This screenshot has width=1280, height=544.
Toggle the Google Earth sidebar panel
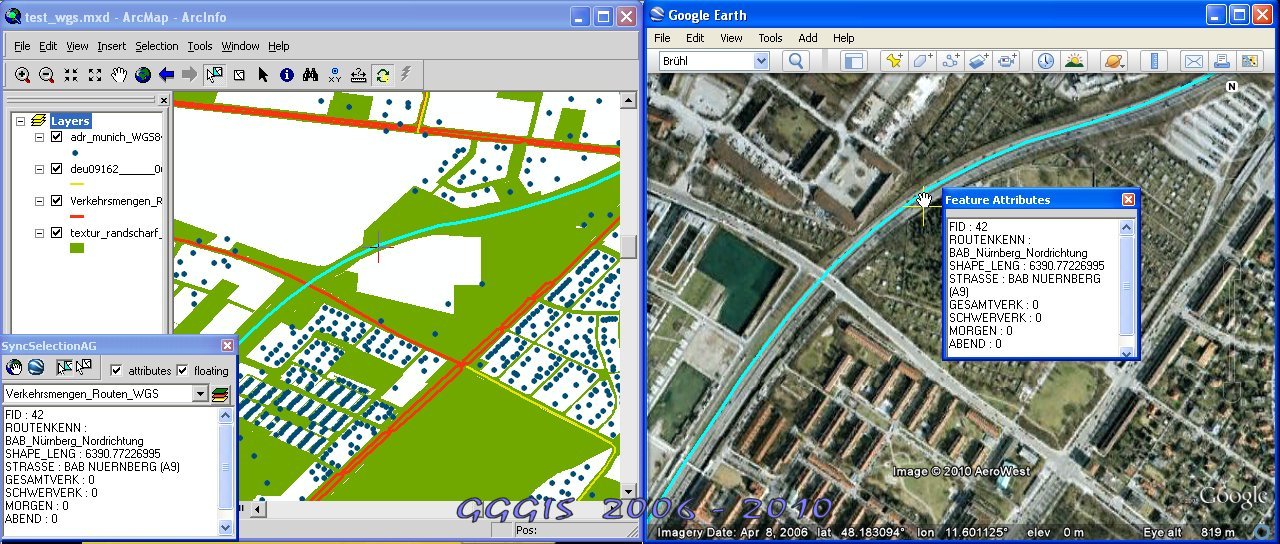tap(853, 61)
